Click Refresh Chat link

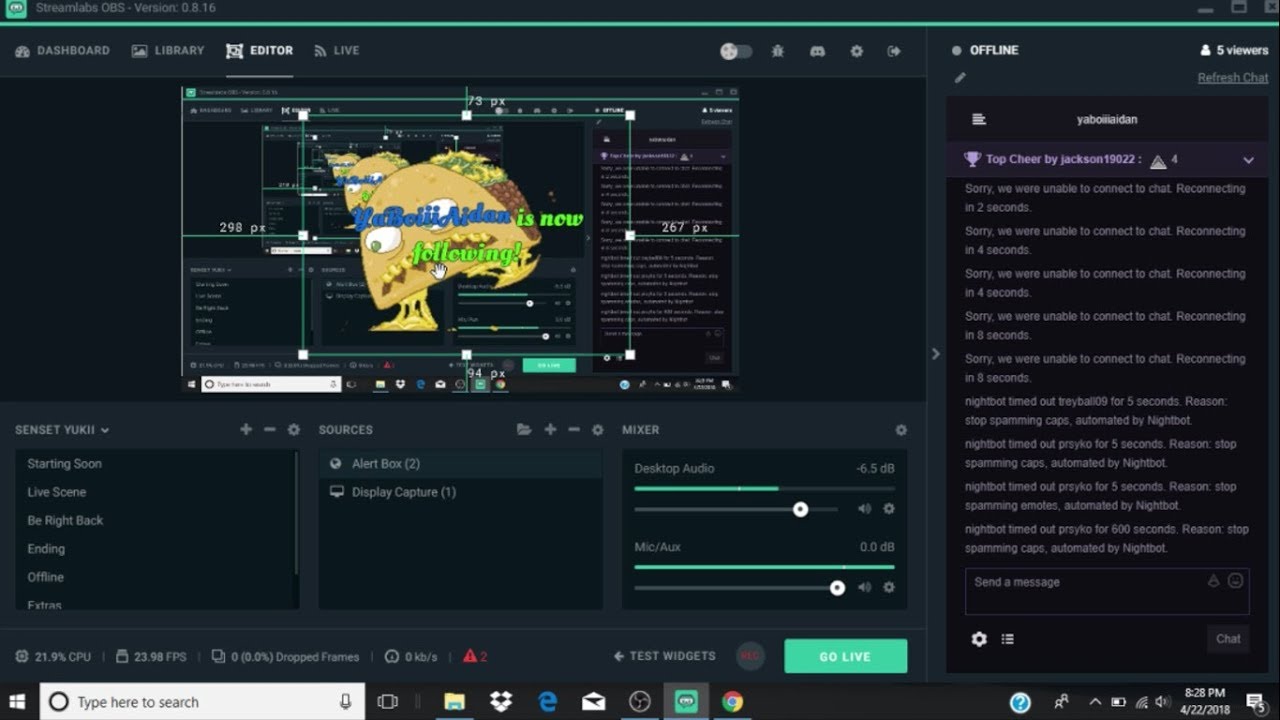tap(1233, 78)
